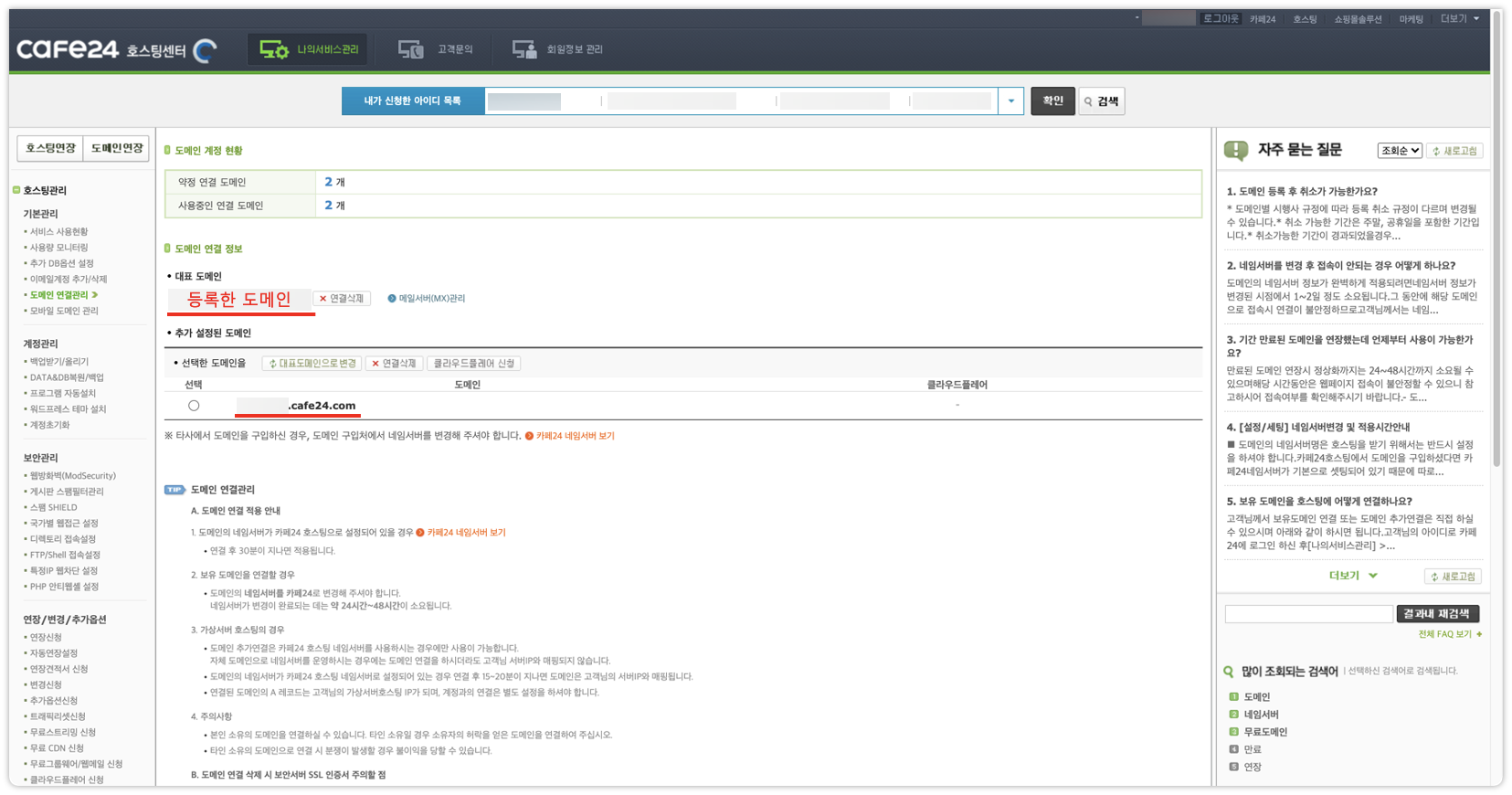The height and width of the screenshot is (795, 1512).
Task: Open 무료 CDN 신청 in sidebar
Action: tap(57, 748)
